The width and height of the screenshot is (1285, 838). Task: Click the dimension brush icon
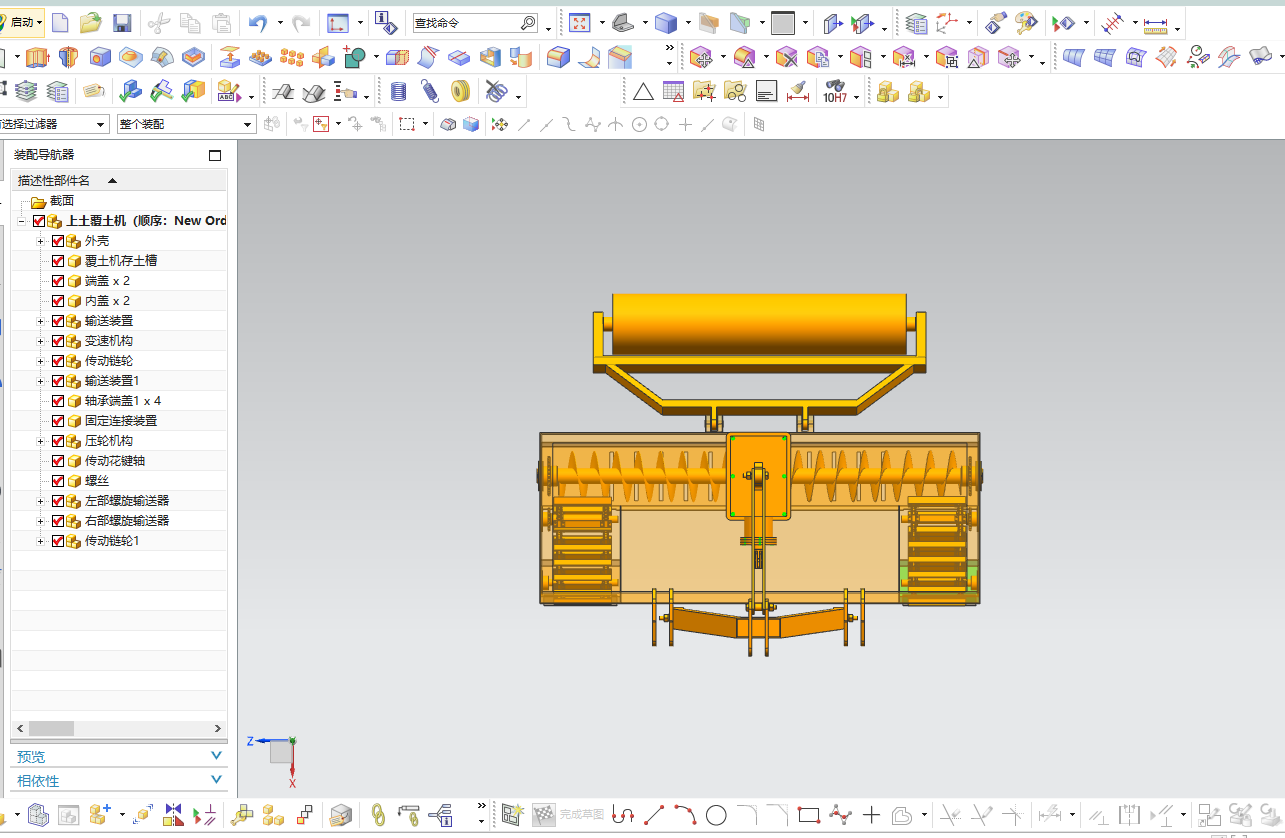(797, 92)
